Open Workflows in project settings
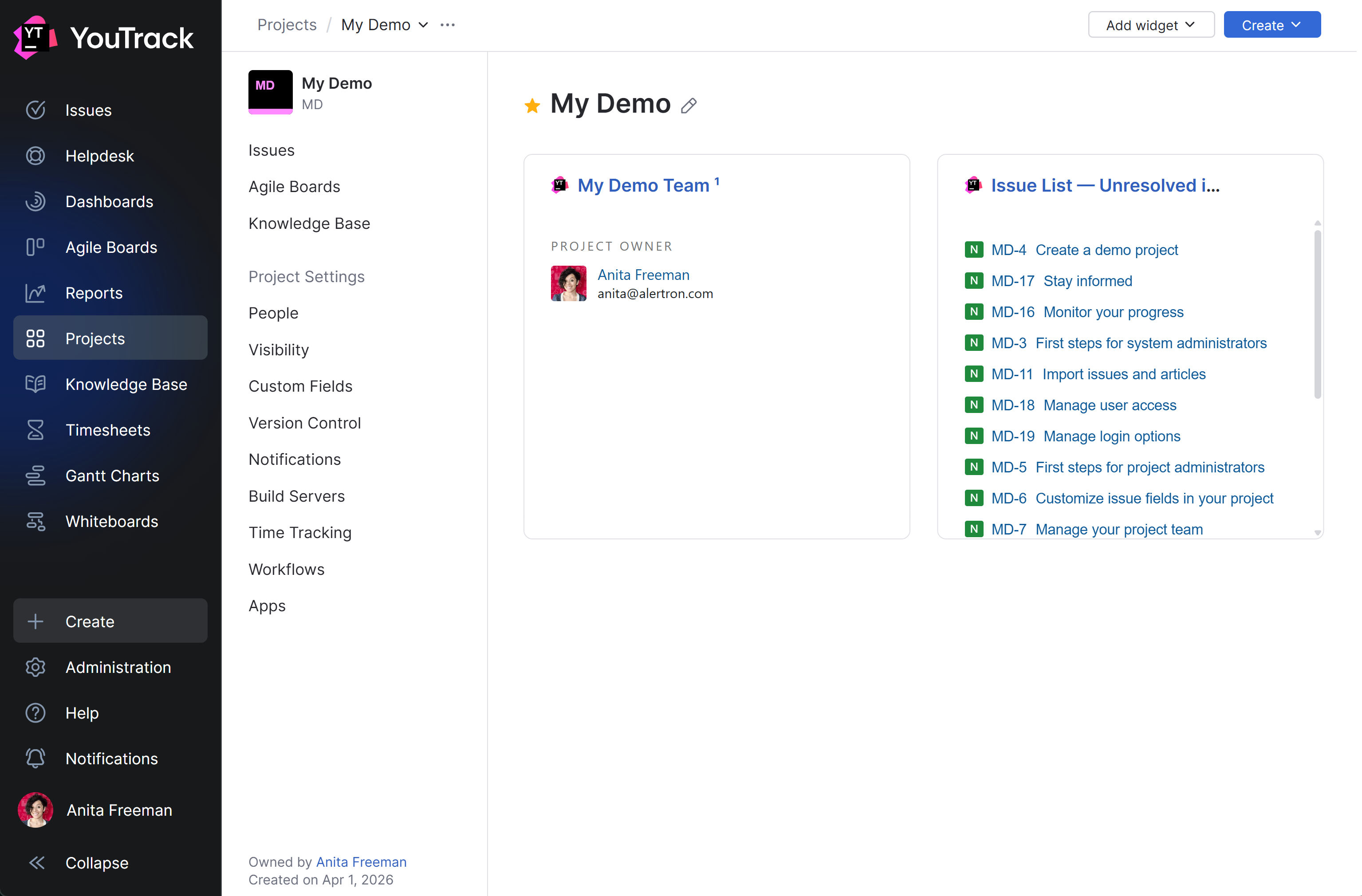This screenshot has height=896, width=1362. pyautogui.click(x=287, y=569)
